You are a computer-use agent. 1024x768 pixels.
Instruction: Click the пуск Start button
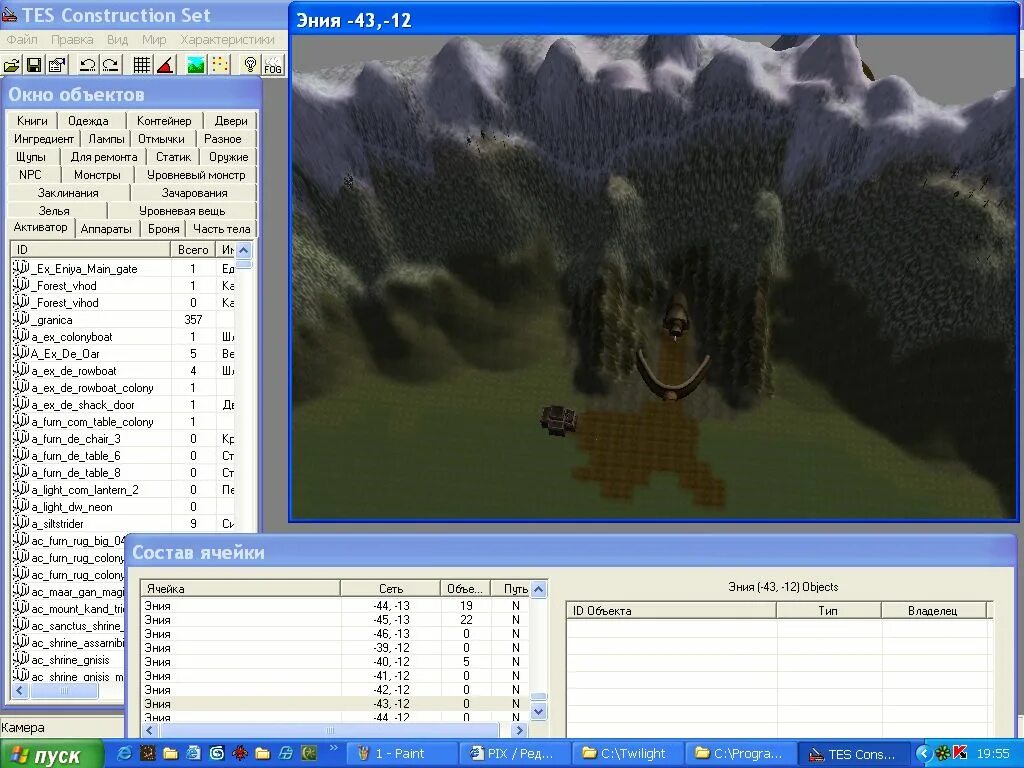(51, 754)
